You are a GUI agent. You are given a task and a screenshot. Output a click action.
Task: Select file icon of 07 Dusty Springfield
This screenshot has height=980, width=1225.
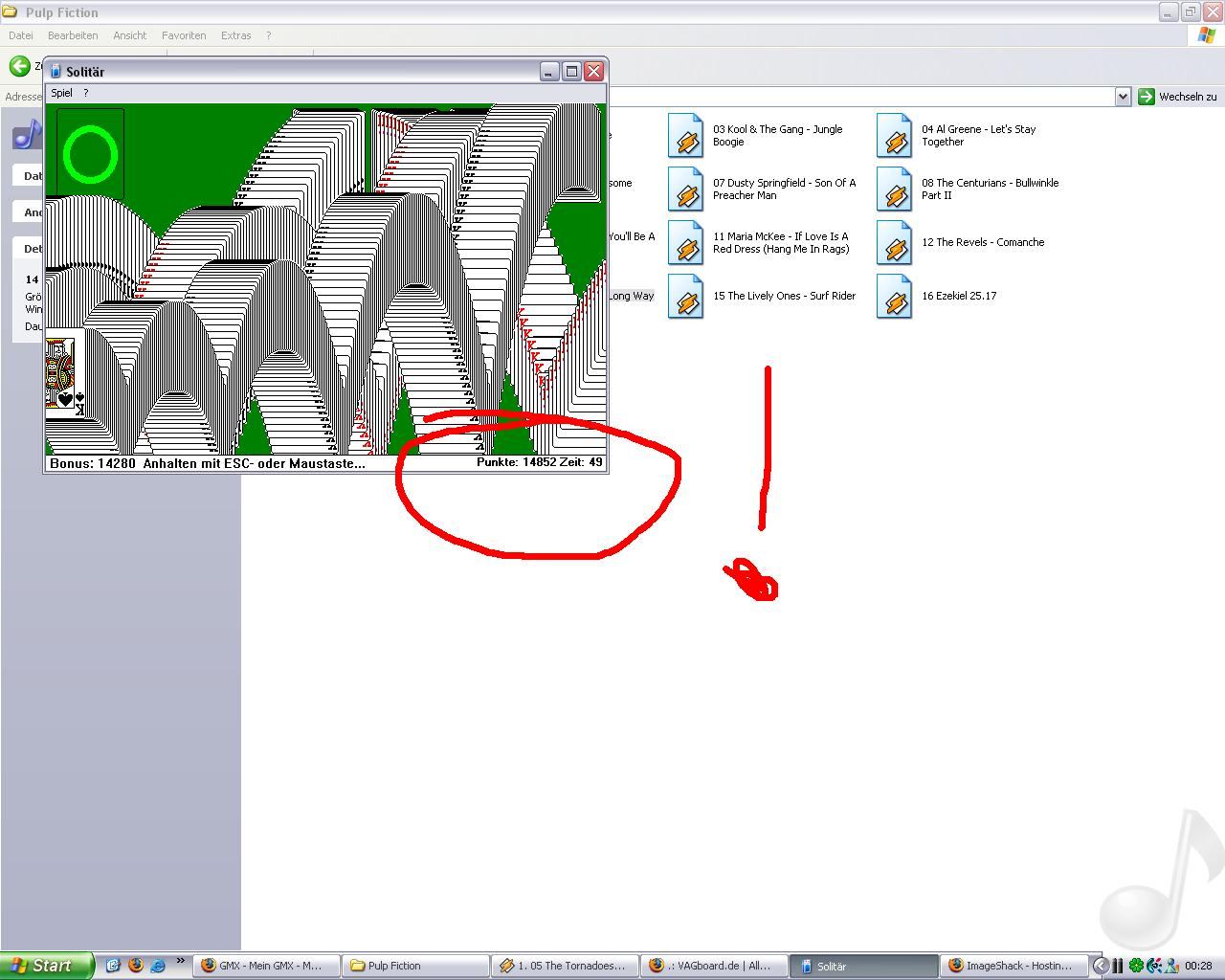click(685, 189)
